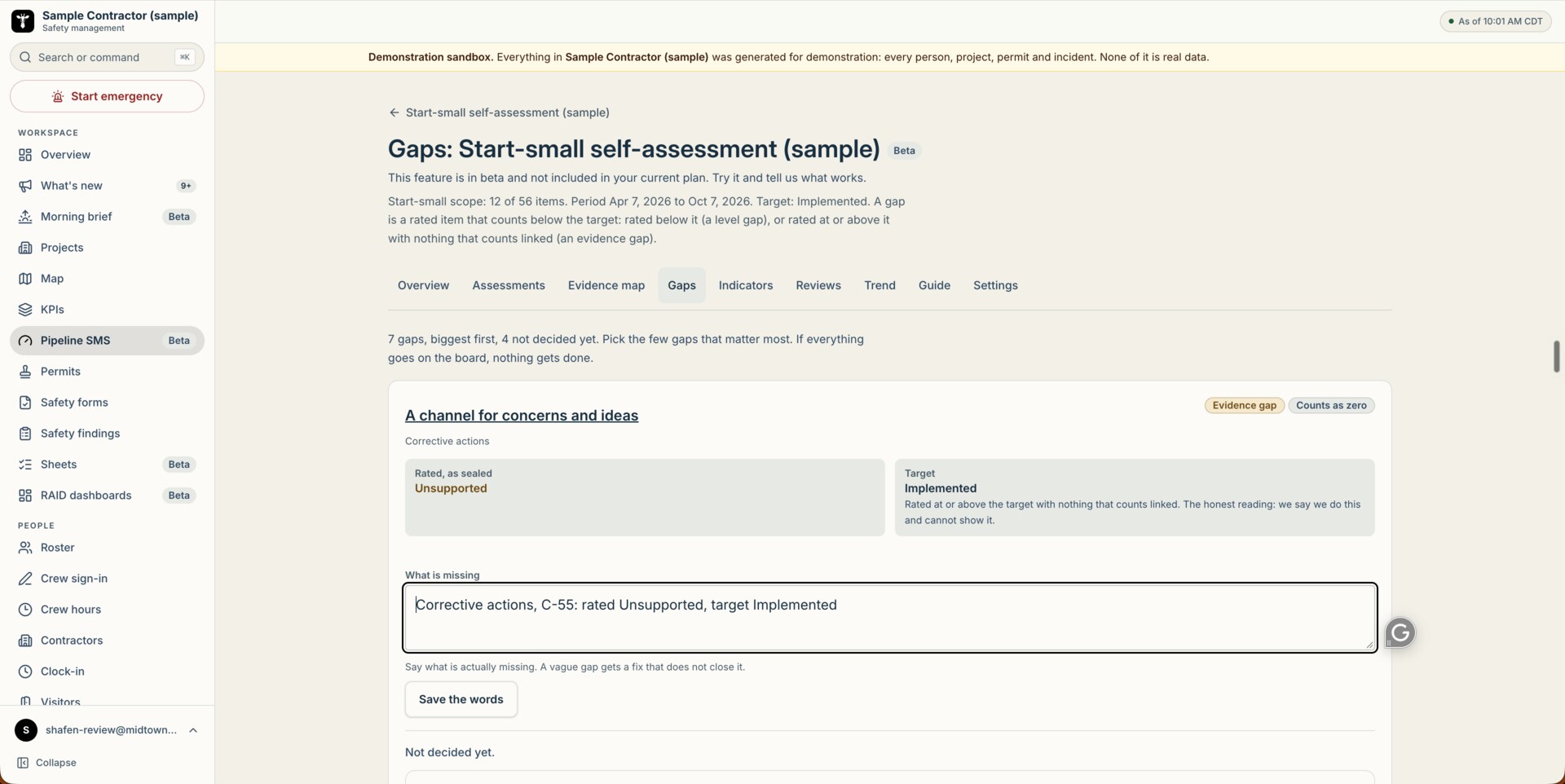Click the Counts as zero badge
The width and height of the screenshot is (1565, 784).
pyautogui.click(x=1331, y=406)
